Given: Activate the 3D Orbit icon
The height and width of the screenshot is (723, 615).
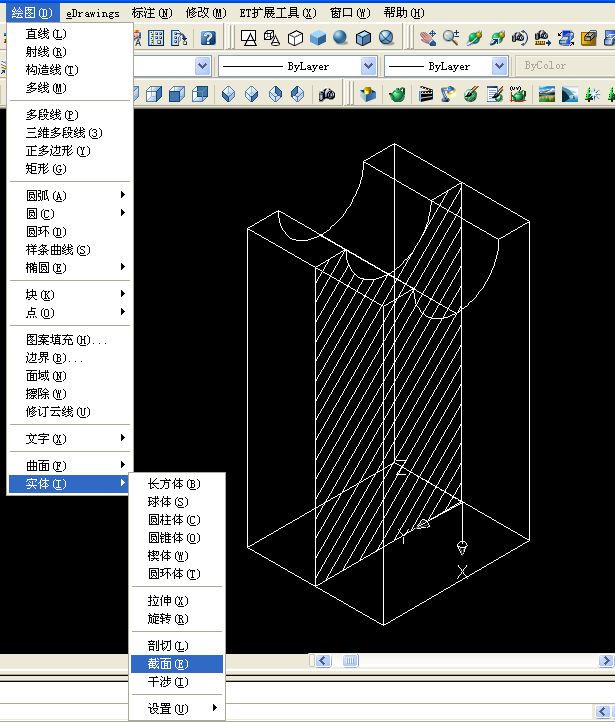Looking at the screenshot, I should point(474,38).
